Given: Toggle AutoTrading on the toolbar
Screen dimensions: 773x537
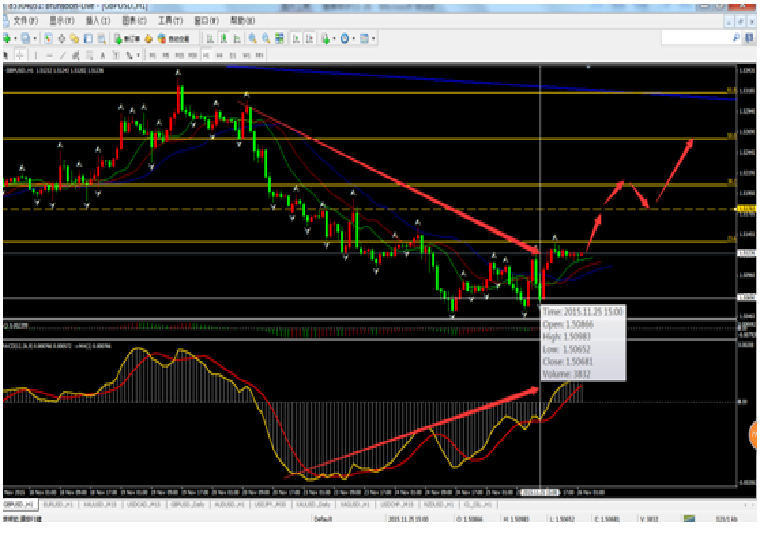Looking at the screenshot, I should pyautogui.click(x=176, y=39).
